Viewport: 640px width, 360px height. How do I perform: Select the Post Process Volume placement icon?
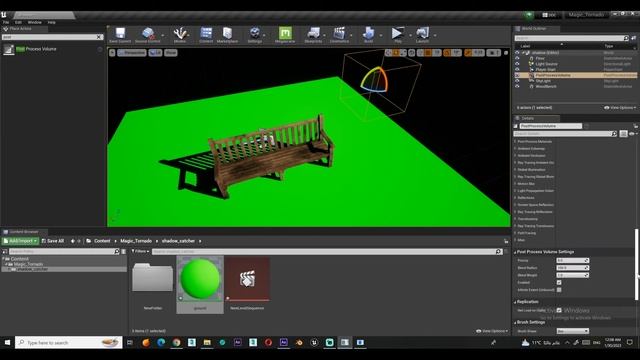(x=9, y=49)
